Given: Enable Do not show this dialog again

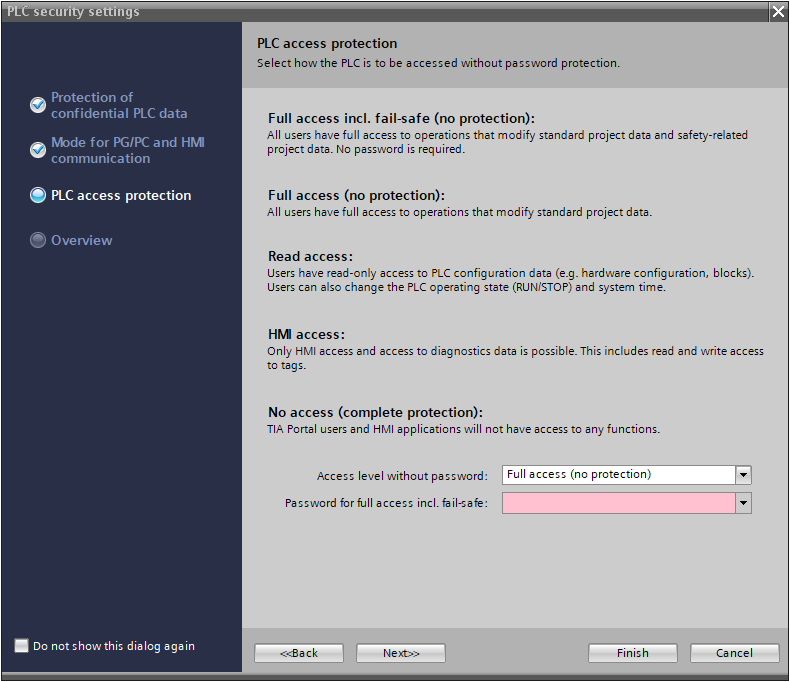Looking at the screenshot, I should click(21, 645).
